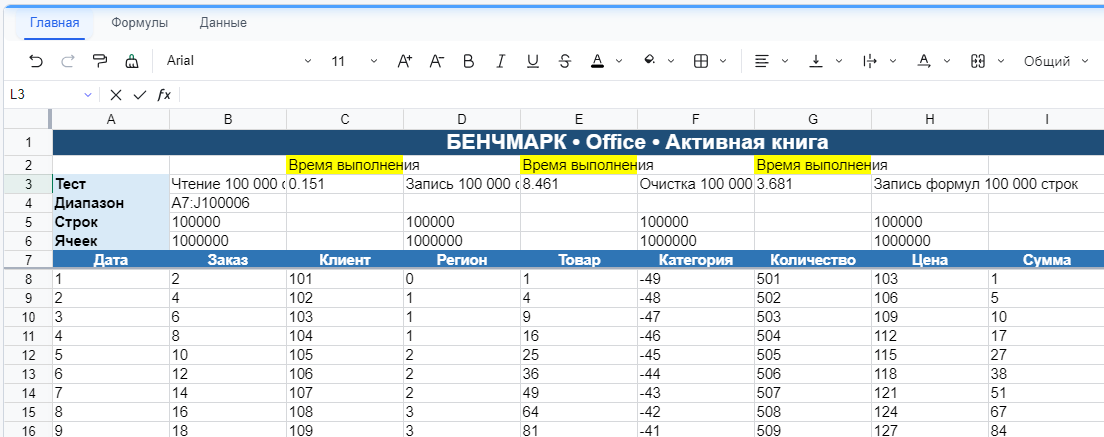Image resolution: width=1104 pixels, height=437 pixels.
Task: Undo the last action
Action: pos(35,61)
